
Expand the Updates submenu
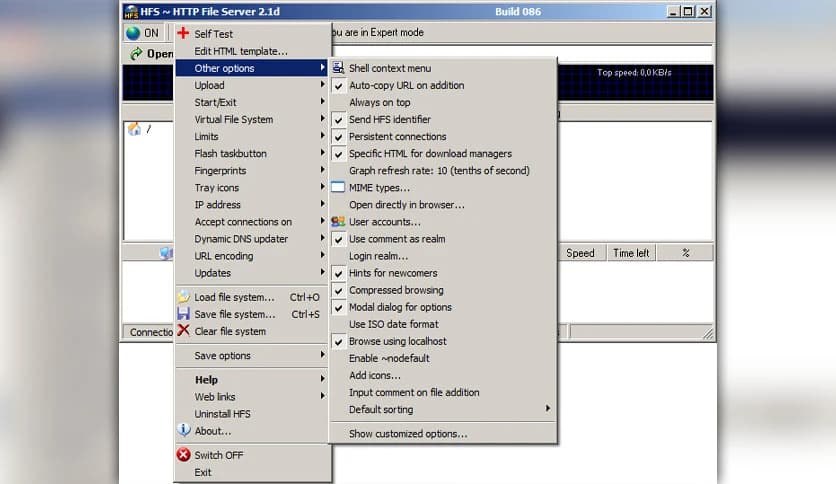point(252,273)
